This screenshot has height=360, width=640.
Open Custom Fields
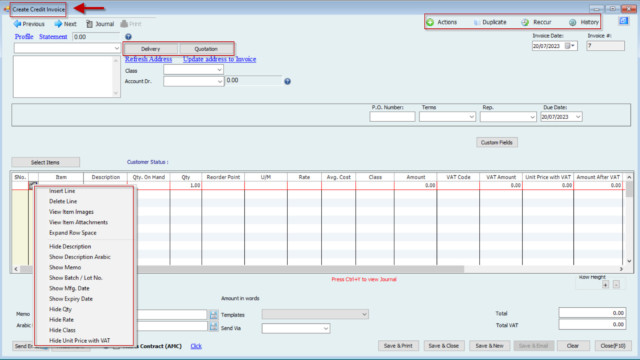[x=497, y=142]
